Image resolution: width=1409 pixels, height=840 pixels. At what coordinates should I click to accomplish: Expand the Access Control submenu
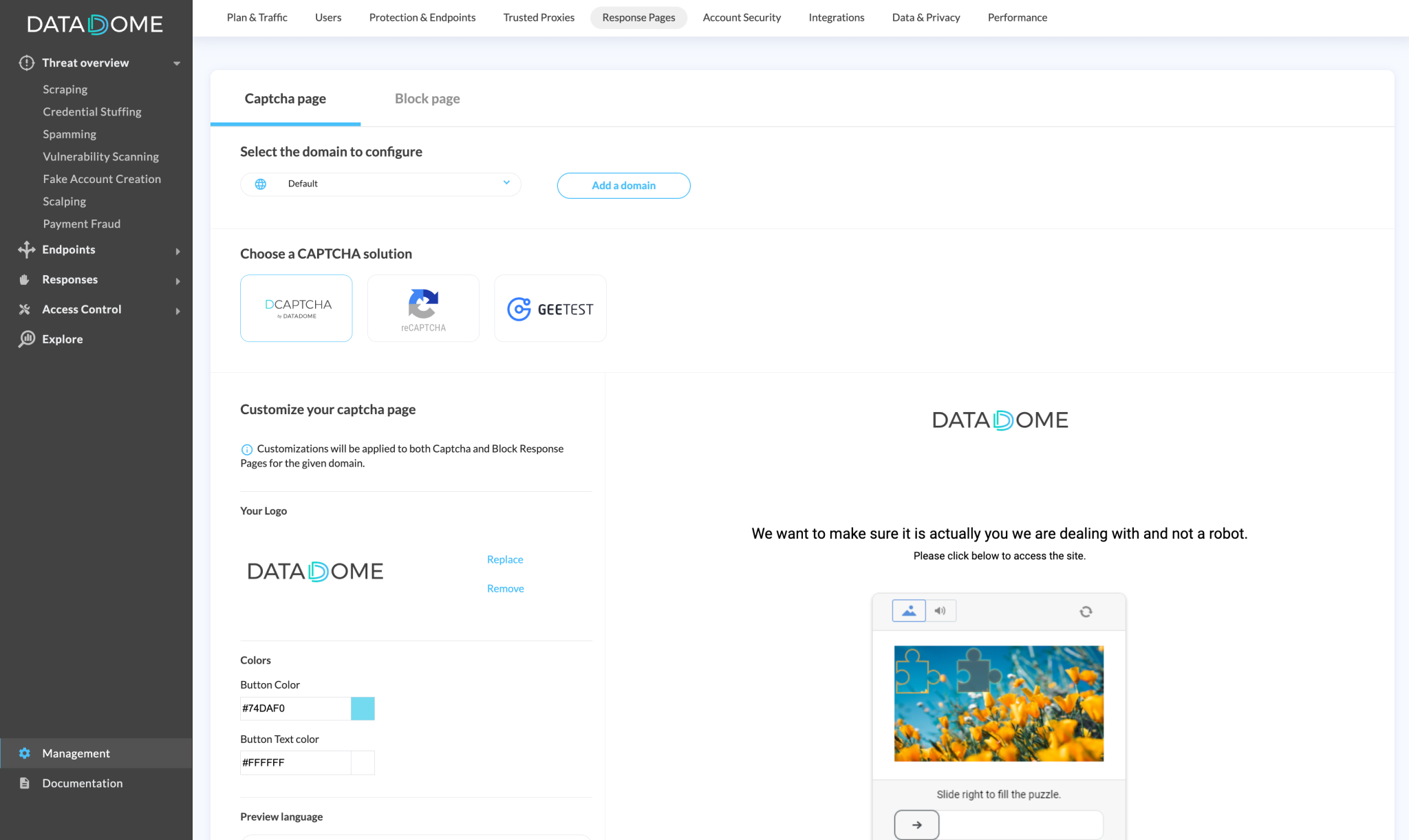click(x=178, y=310)
